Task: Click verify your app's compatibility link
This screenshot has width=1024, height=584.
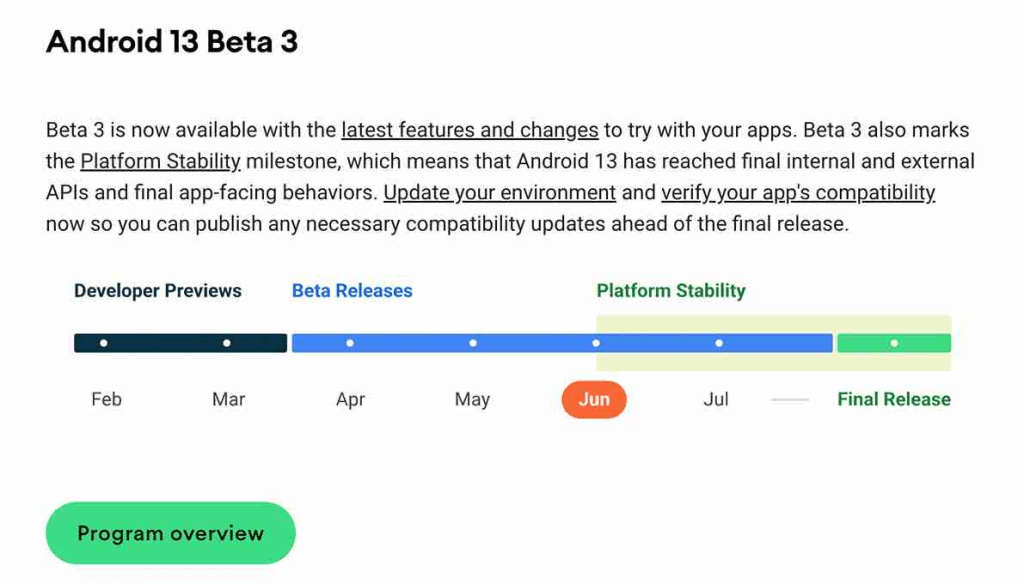Action: click(798, 192)
